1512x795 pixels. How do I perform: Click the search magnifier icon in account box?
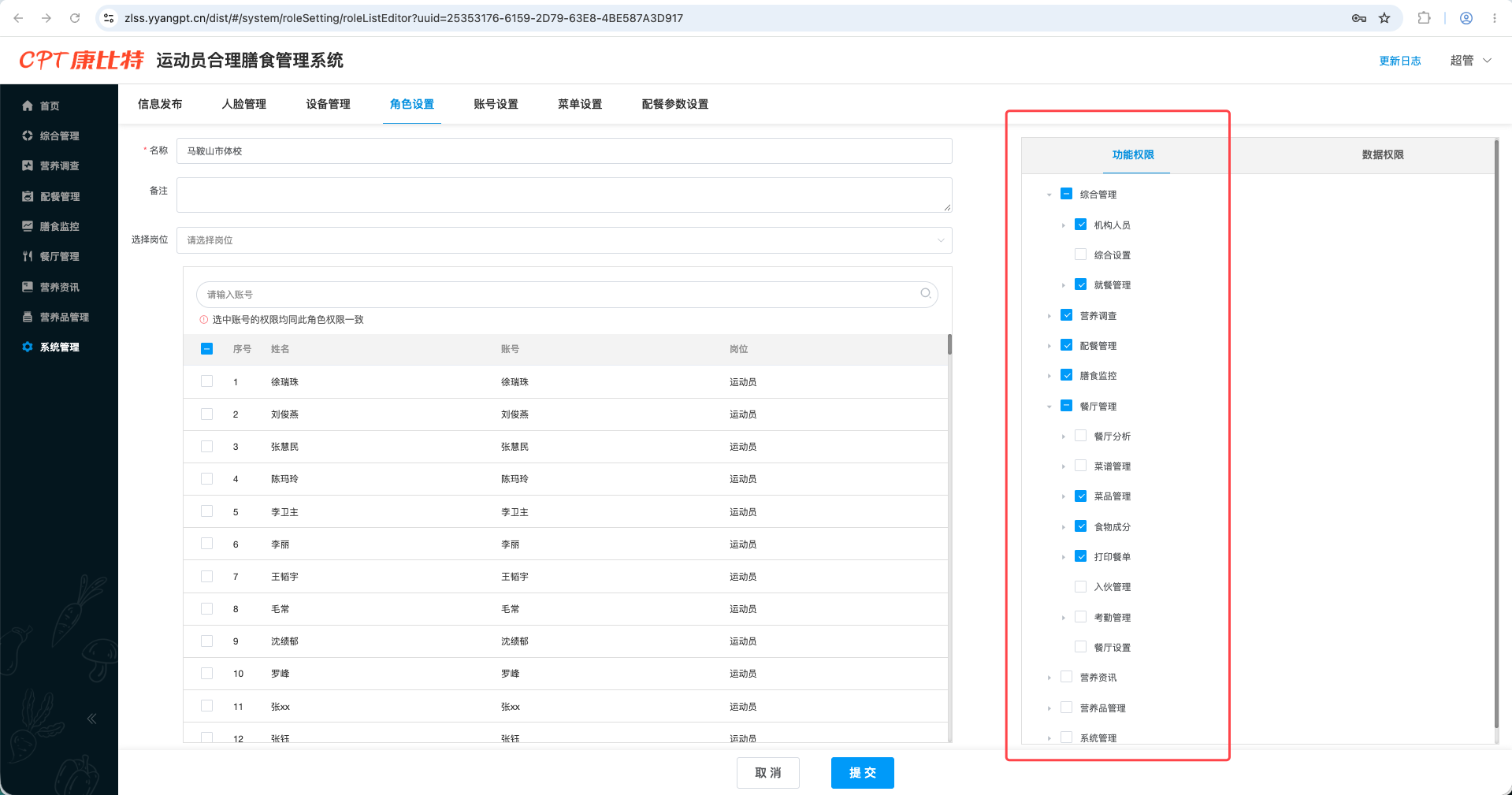point(926,293)
